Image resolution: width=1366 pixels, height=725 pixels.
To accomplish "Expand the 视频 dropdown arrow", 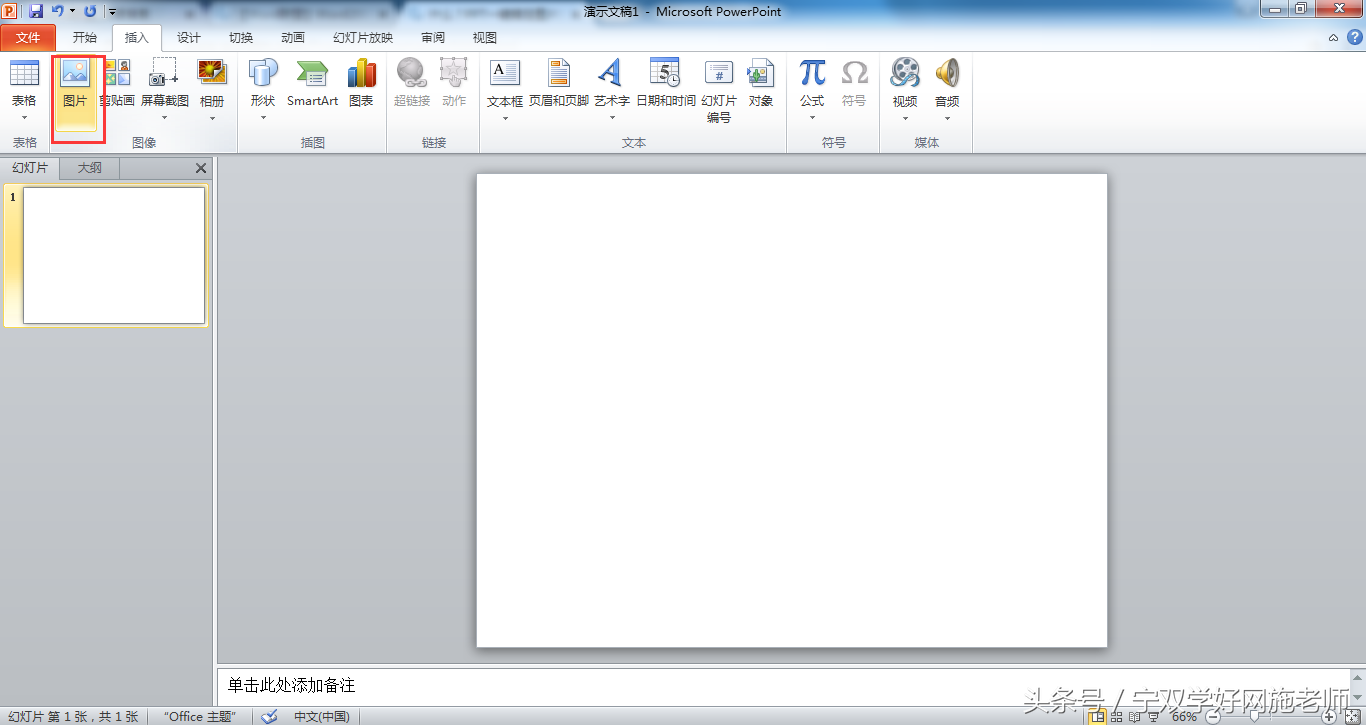I will click(x=905, y=118).
